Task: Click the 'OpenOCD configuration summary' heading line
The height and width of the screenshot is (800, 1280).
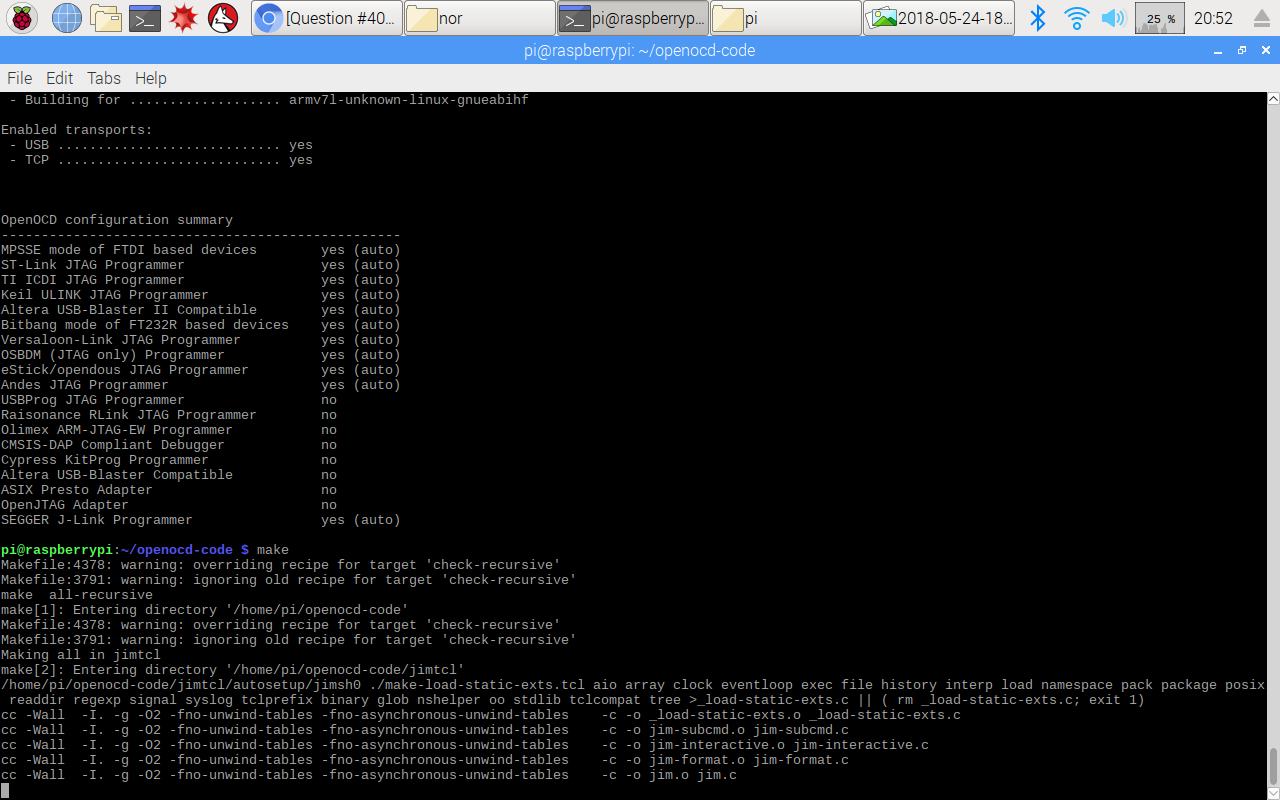Action: [x=117, y=220]
